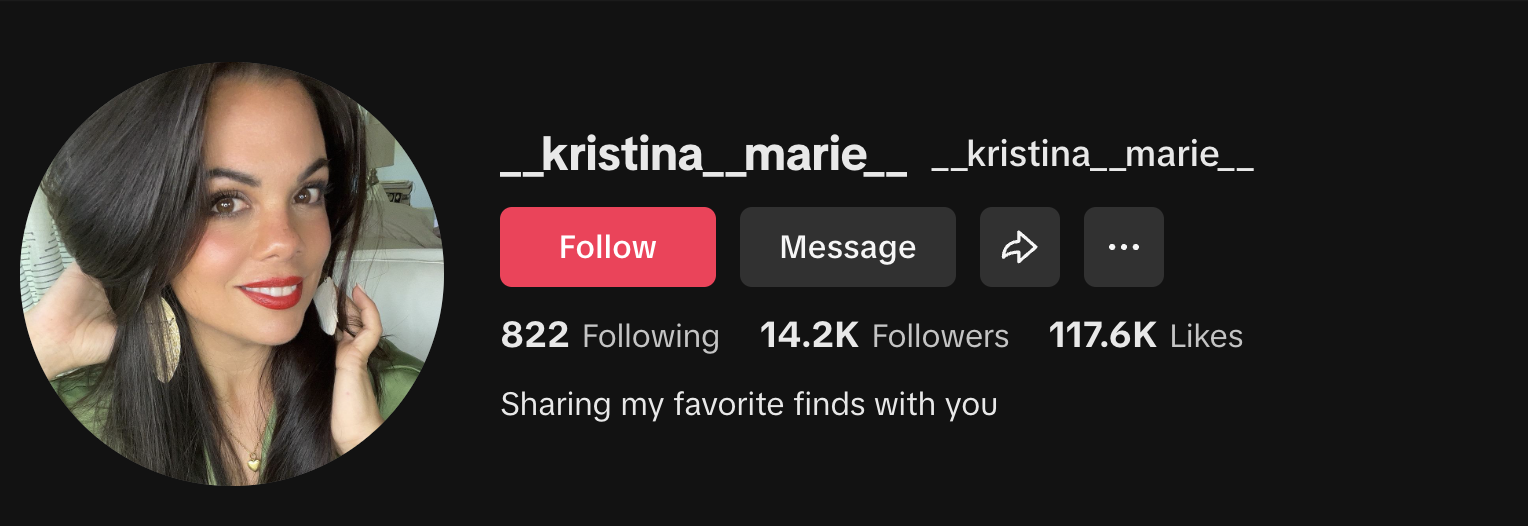Click the 14.2K followers count
This screenshot has height=526, width=1528.
(x=809, y=336)
